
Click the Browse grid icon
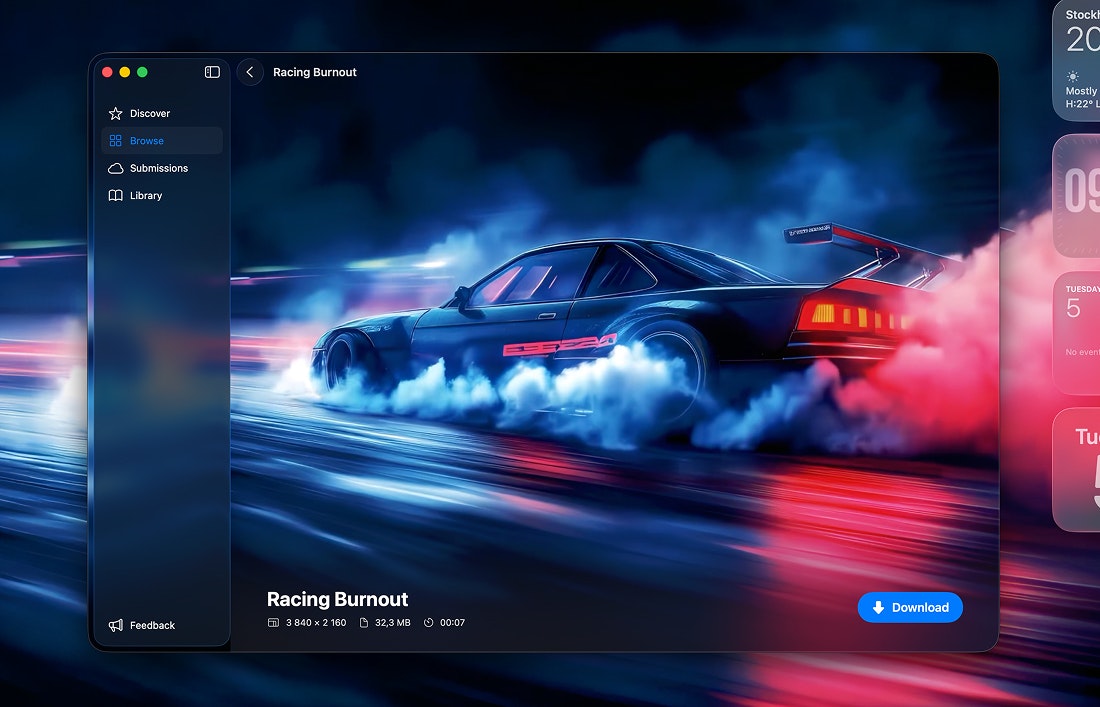pyautogui.click(x=116, y=140)
